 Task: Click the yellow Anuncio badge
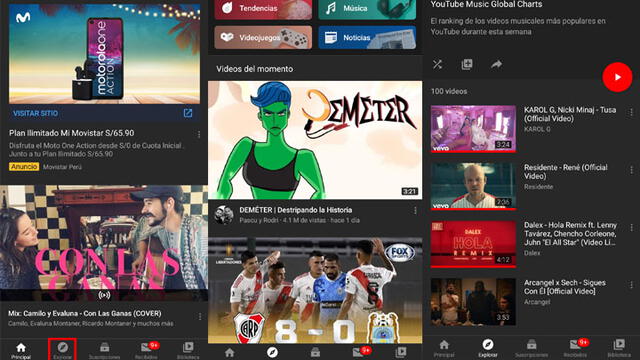pos(24,167)
